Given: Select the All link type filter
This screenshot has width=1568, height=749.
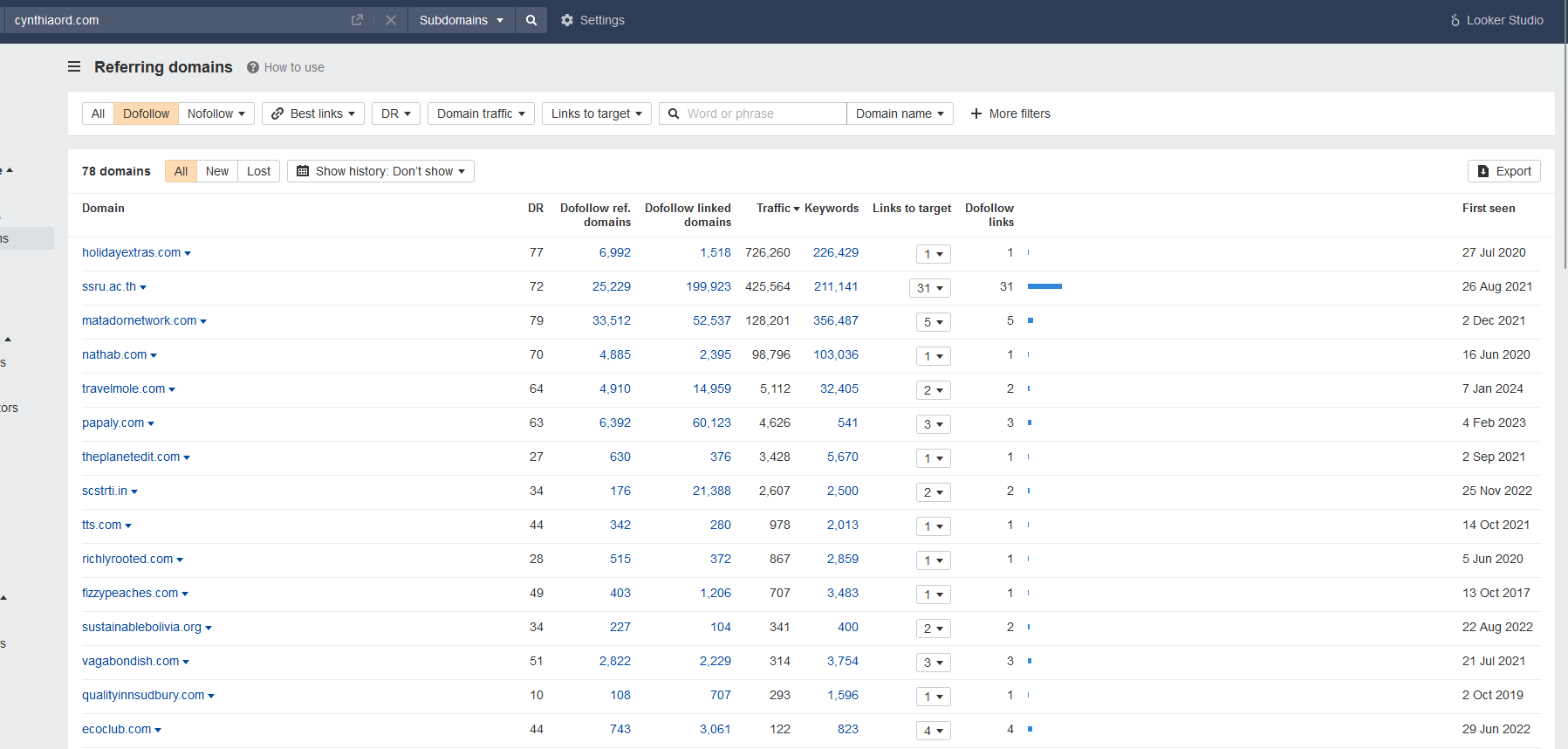Looking at the screenshot, I should (98, 113).
